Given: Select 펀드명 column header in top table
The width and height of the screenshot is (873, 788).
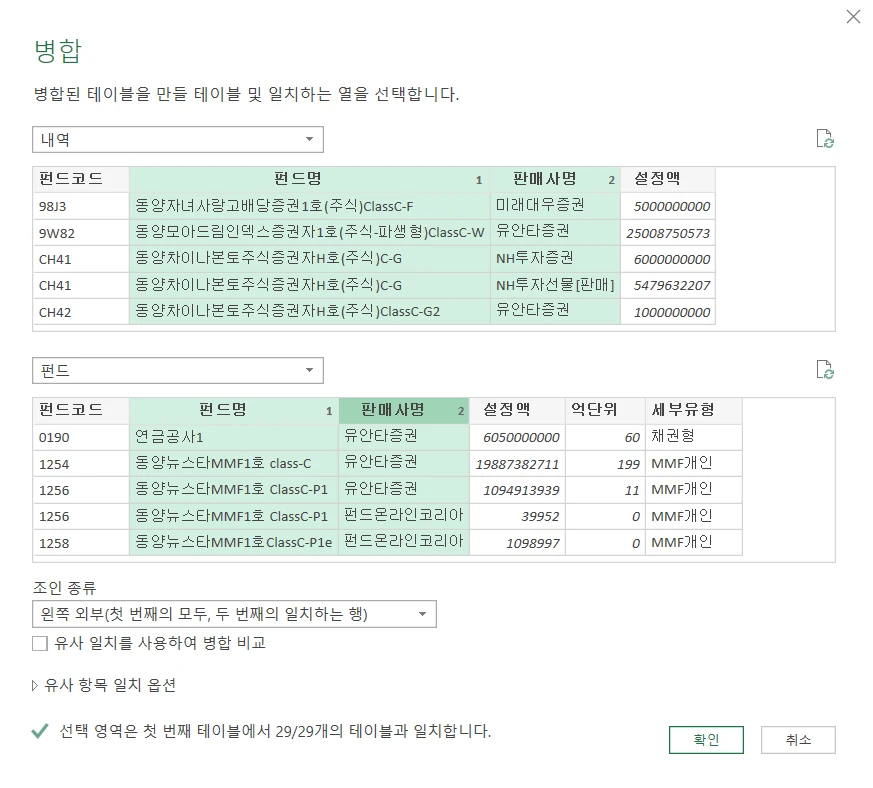Looking at the screenshot, I should point(298,179).
